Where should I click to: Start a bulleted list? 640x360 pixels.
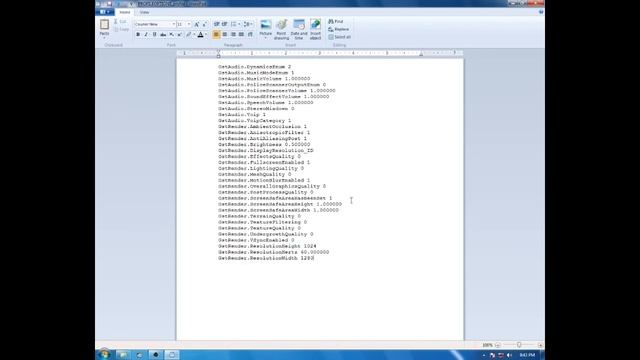click(x=233, y=24)
